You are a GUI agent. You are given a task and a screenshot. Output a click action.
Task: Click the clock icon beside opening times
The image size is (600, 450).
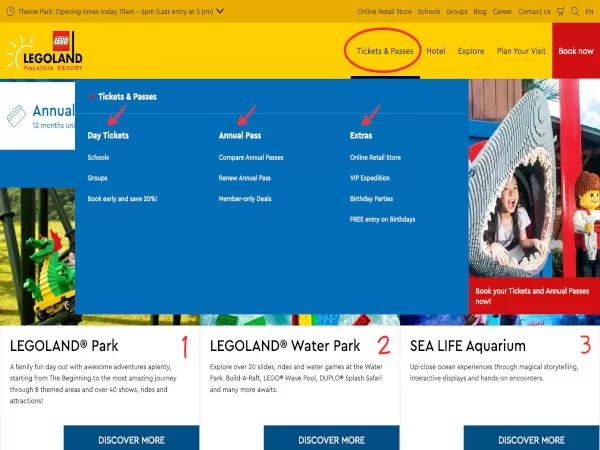pyautogui.click(x=9, y=12)
